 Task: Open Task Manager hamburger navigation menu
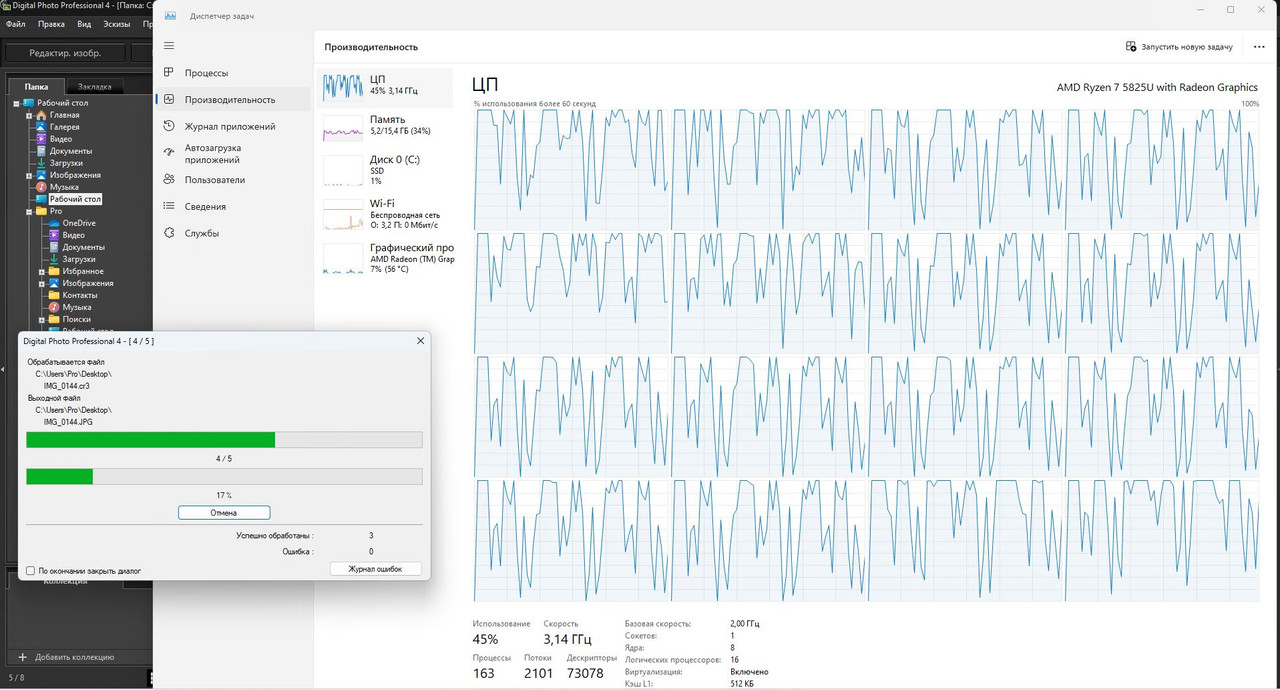[169, 46]
